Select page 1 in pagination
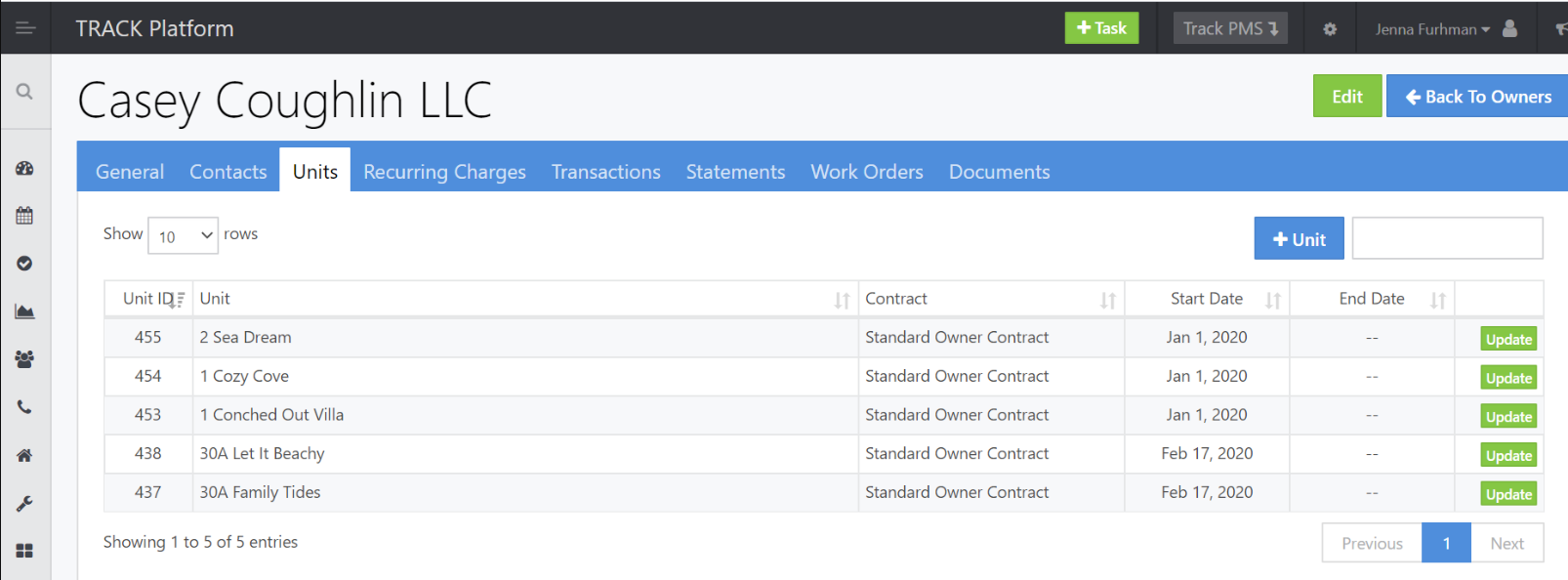 [x=1447, y=543]
